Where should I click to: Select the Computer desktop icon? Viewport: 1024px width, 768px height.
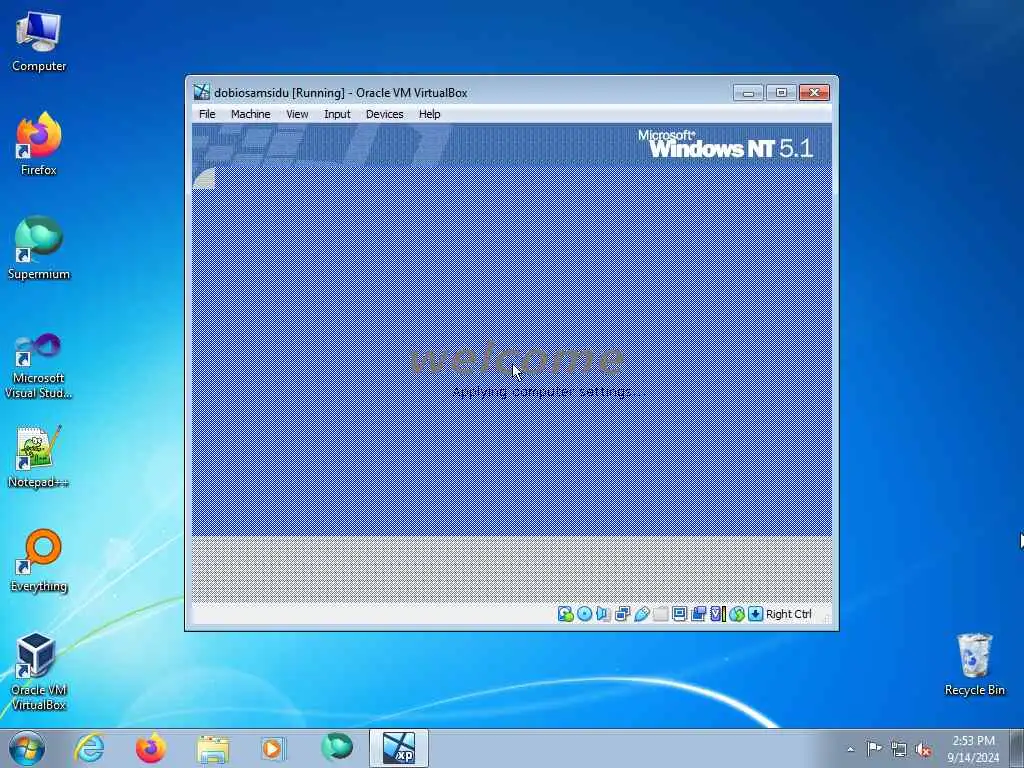39,42
